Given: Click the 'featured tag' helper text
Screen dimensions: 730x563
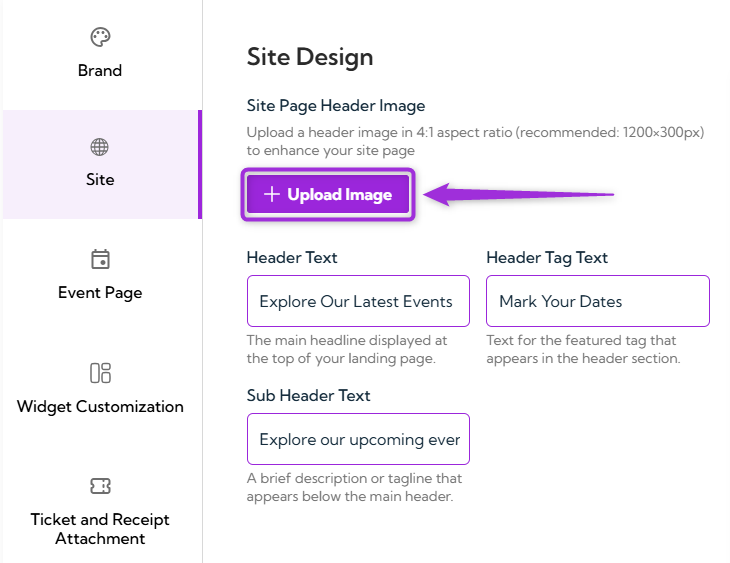Looking at the screenshot, I should (583, 349).
